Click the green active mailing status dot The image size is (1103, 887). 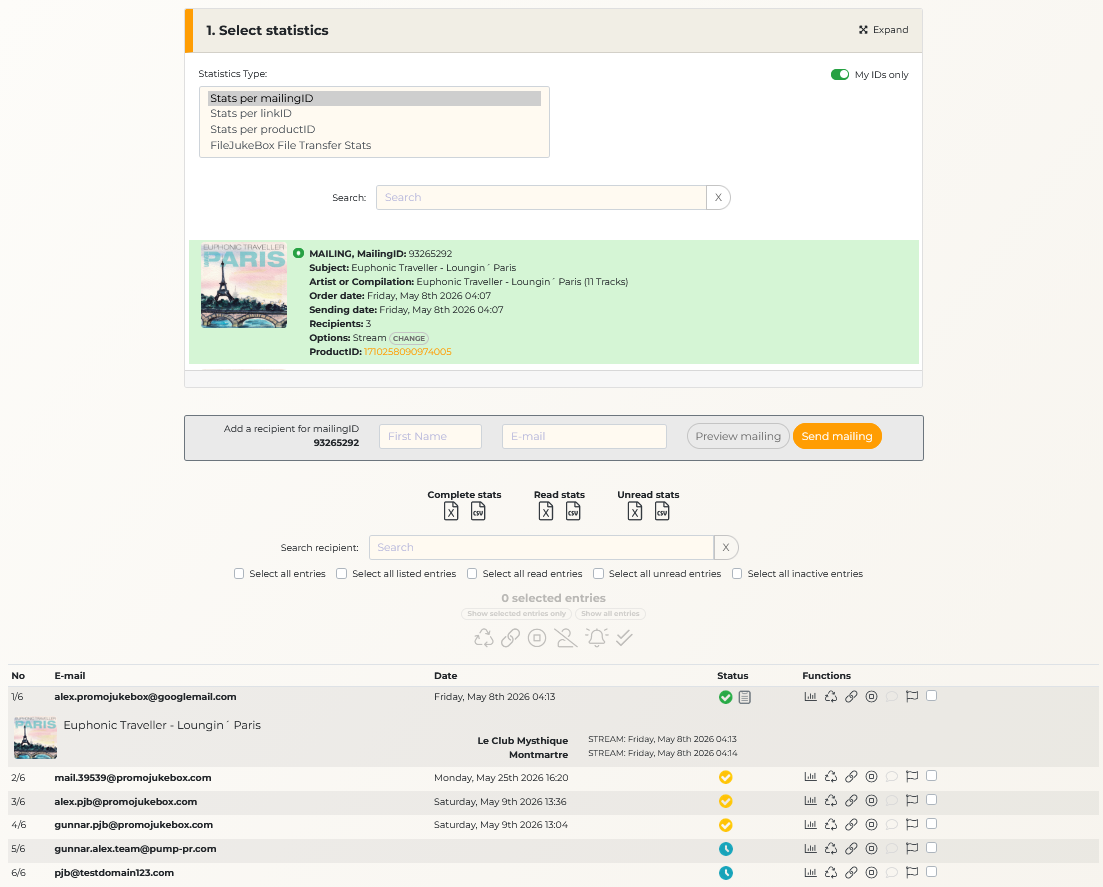(x=298, y=253)
